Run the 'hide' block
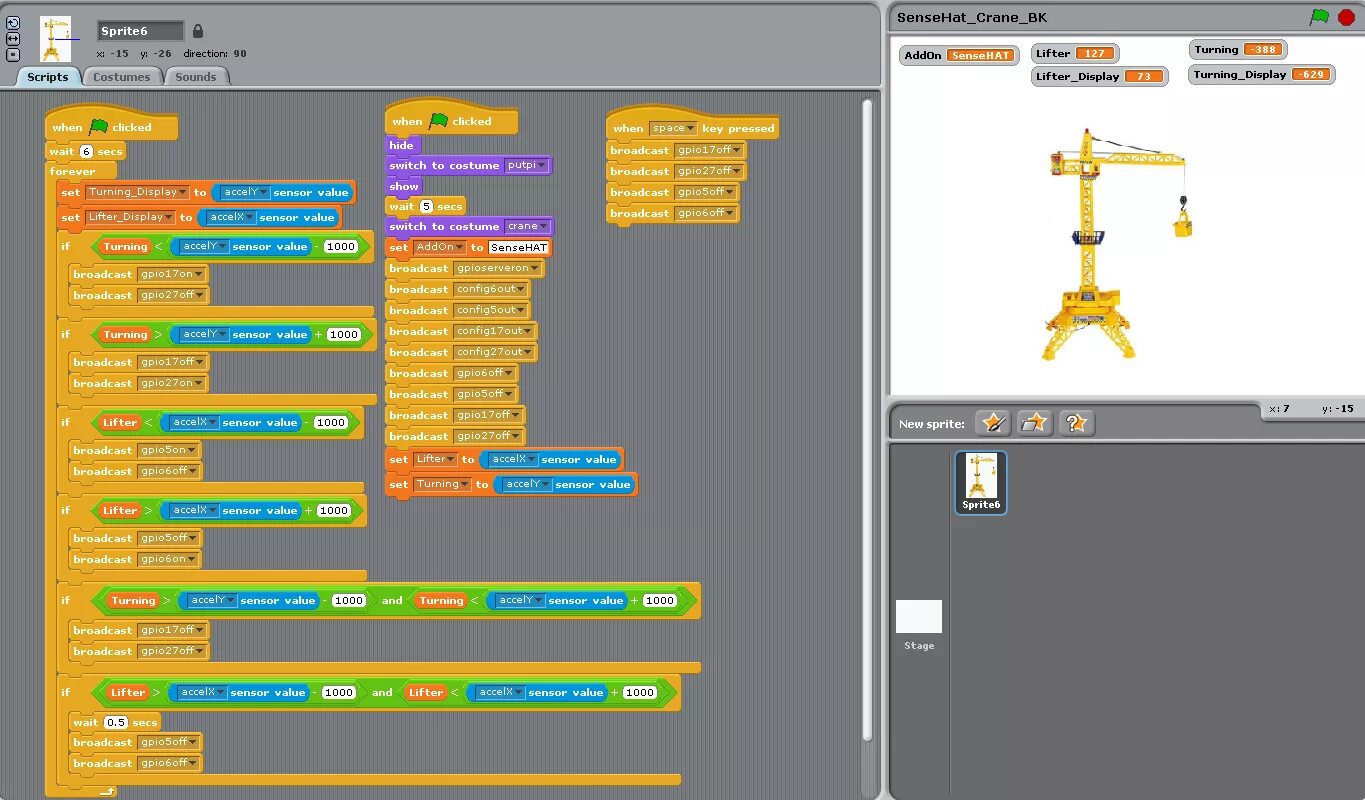 click(x=402, y=145)
